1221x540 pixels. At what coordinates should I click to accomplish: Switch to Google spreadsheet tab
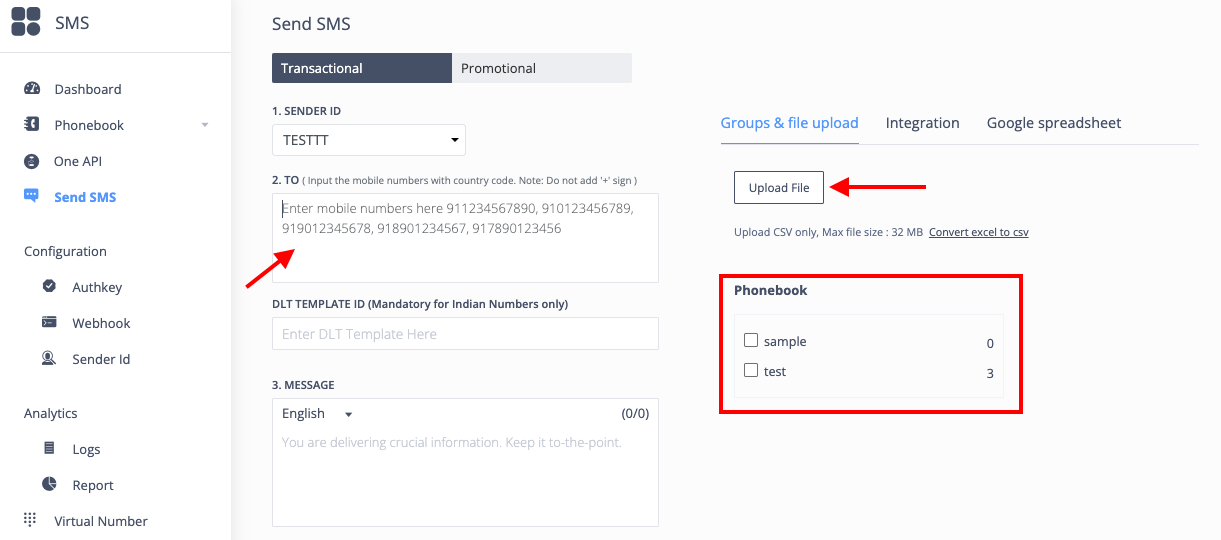1054,123
